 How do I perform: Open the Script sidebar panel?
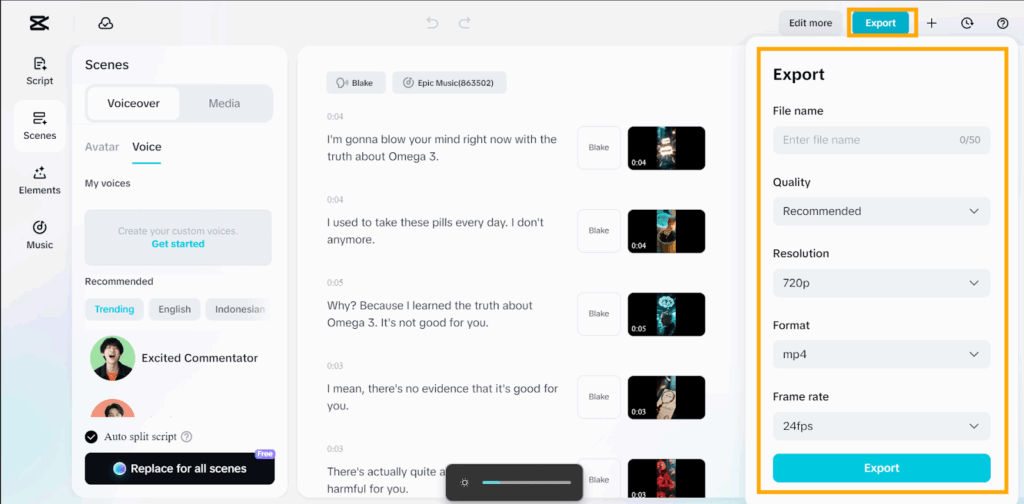point(40,71)
